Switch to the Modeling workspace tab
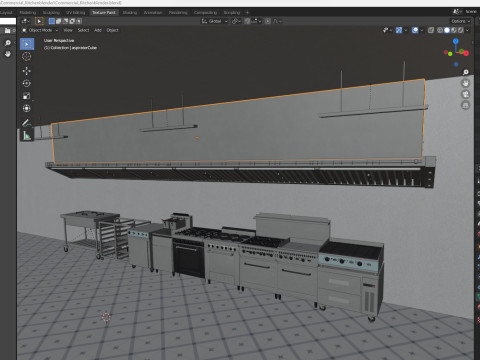This screenshot has height=360, width=480. [x=28, y=12]
